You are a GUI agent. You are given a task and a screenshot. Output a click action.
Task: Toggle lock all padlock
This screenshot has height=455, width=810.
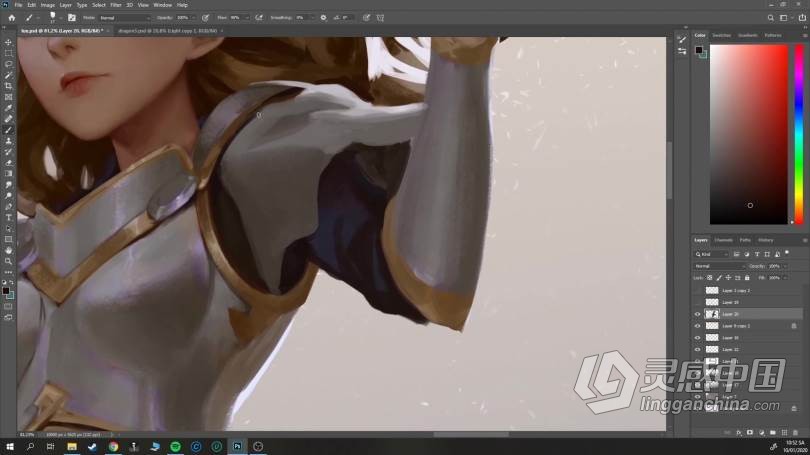pos(747,278)
